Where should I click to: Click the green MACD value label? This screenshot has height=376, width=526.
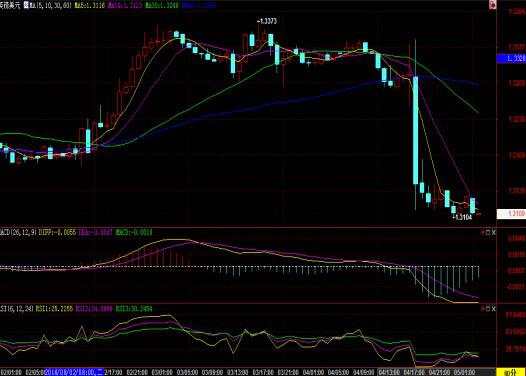(134, 232)
